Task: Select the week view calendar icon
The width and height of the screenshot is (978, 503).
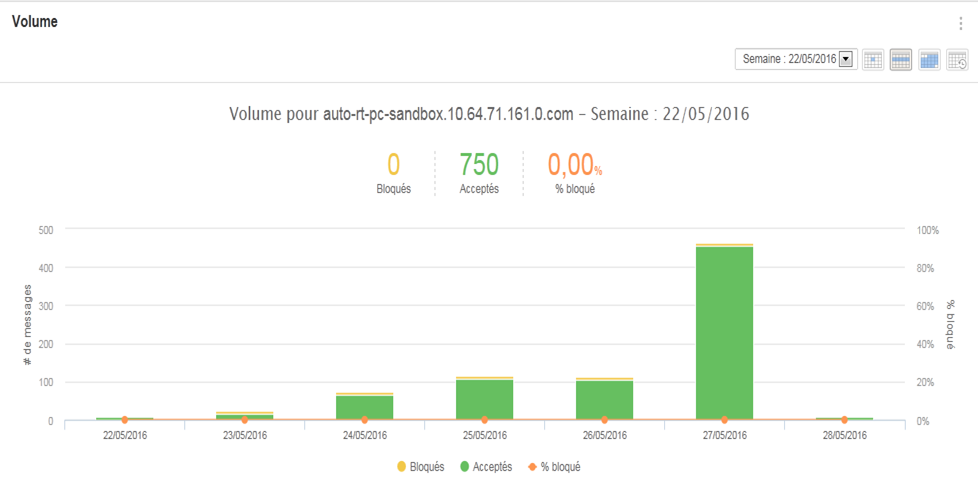Action: click(900, 60)
